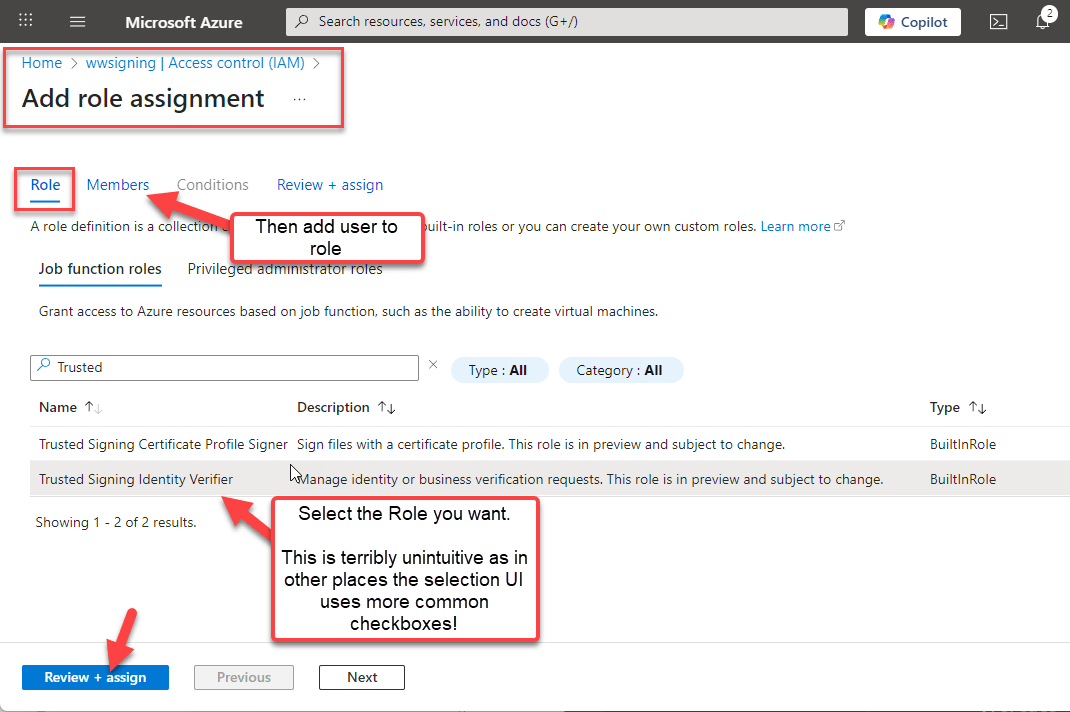The width and height of the screenshot is (1070, 712).
Task: Click the Microsoft Azure logo text
Action: pos(184,23)
